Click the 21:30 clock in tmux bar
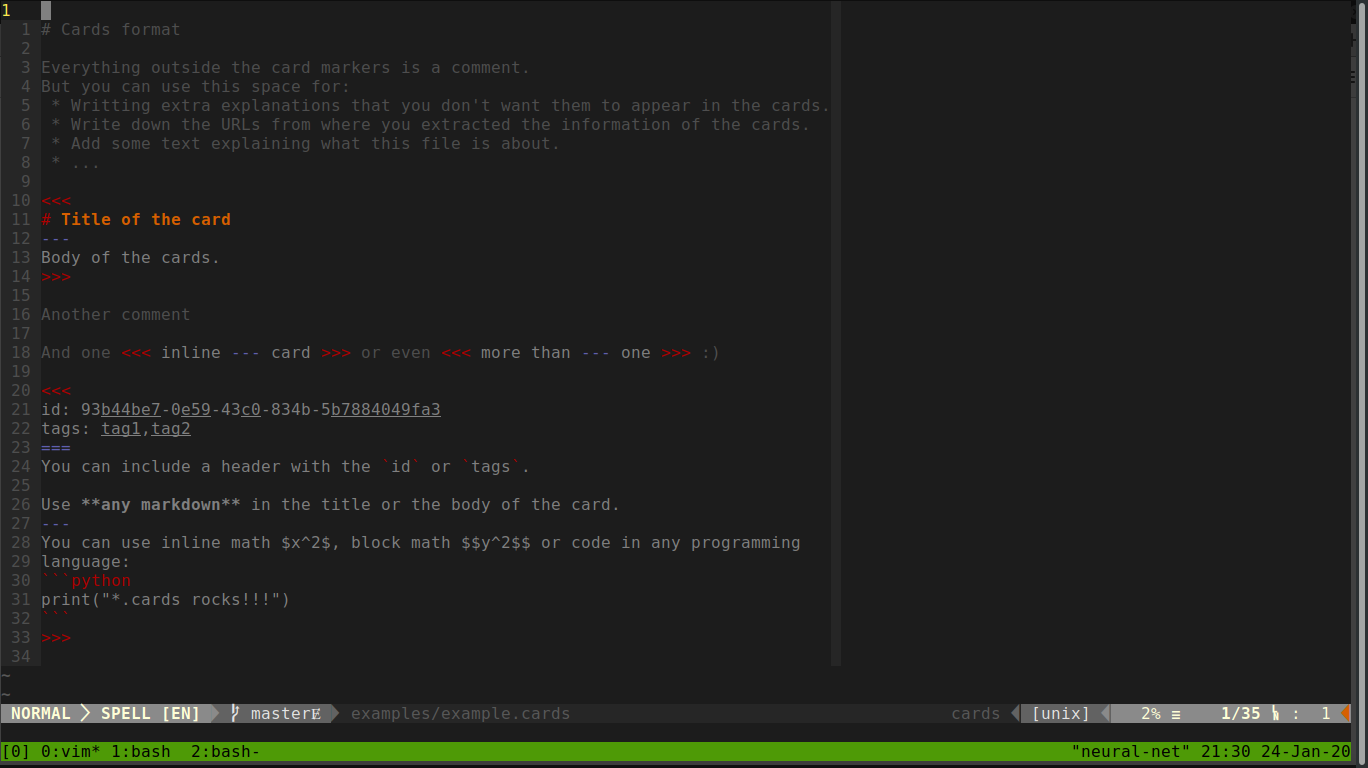 [1225, 751]
